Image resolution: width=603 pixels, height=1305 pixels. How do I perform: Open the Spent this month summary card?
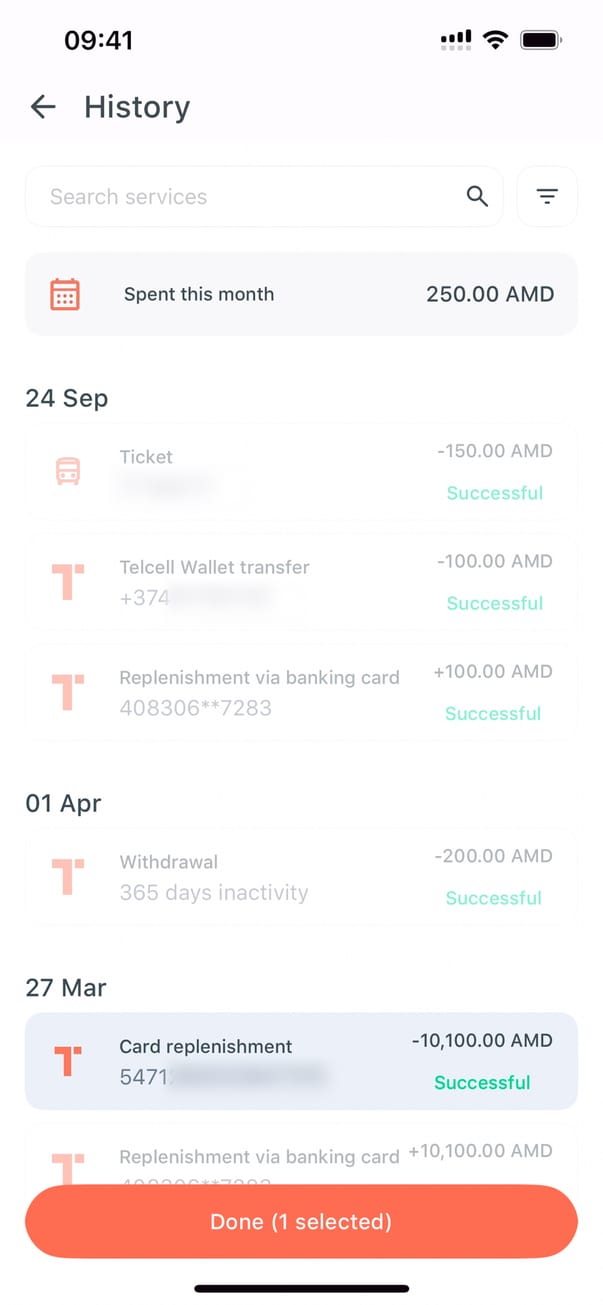[300, 294]
